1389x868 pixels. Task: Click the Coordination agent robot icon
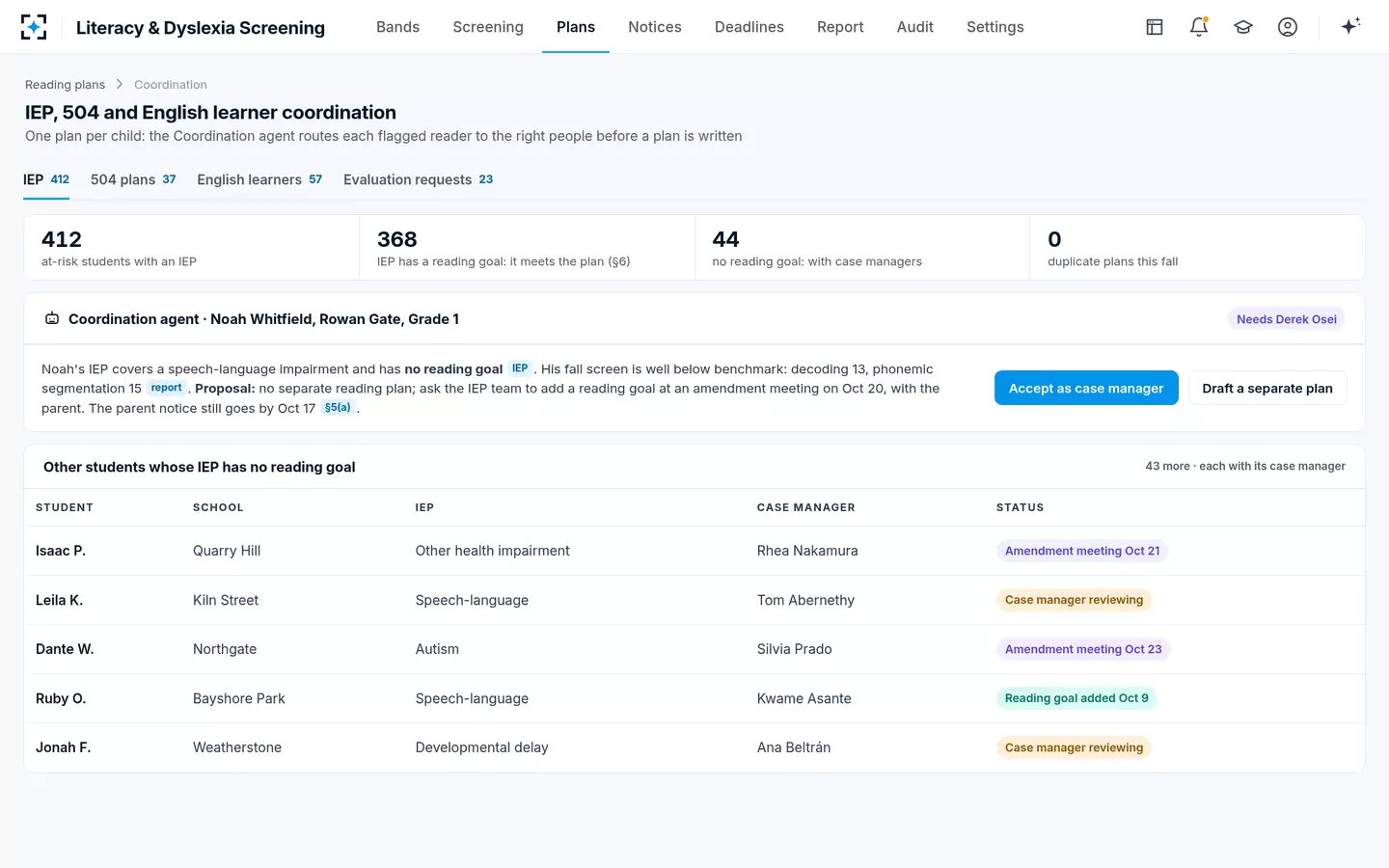pyautogui.click(x=52, y=319)
